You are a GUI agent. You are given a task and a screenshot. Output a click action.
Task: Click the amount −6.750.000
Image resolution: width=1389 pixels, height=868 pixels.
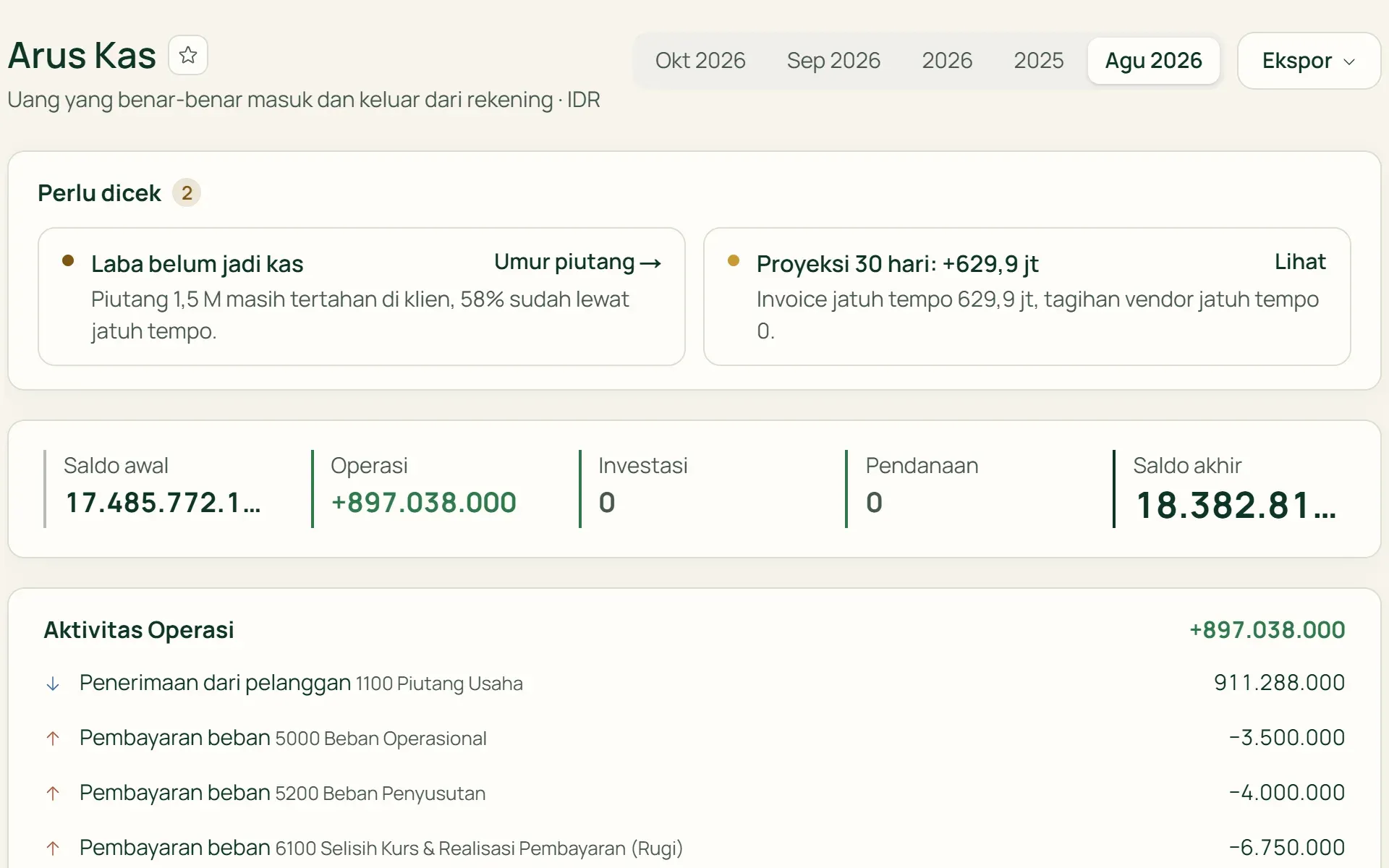(1287, 848)
